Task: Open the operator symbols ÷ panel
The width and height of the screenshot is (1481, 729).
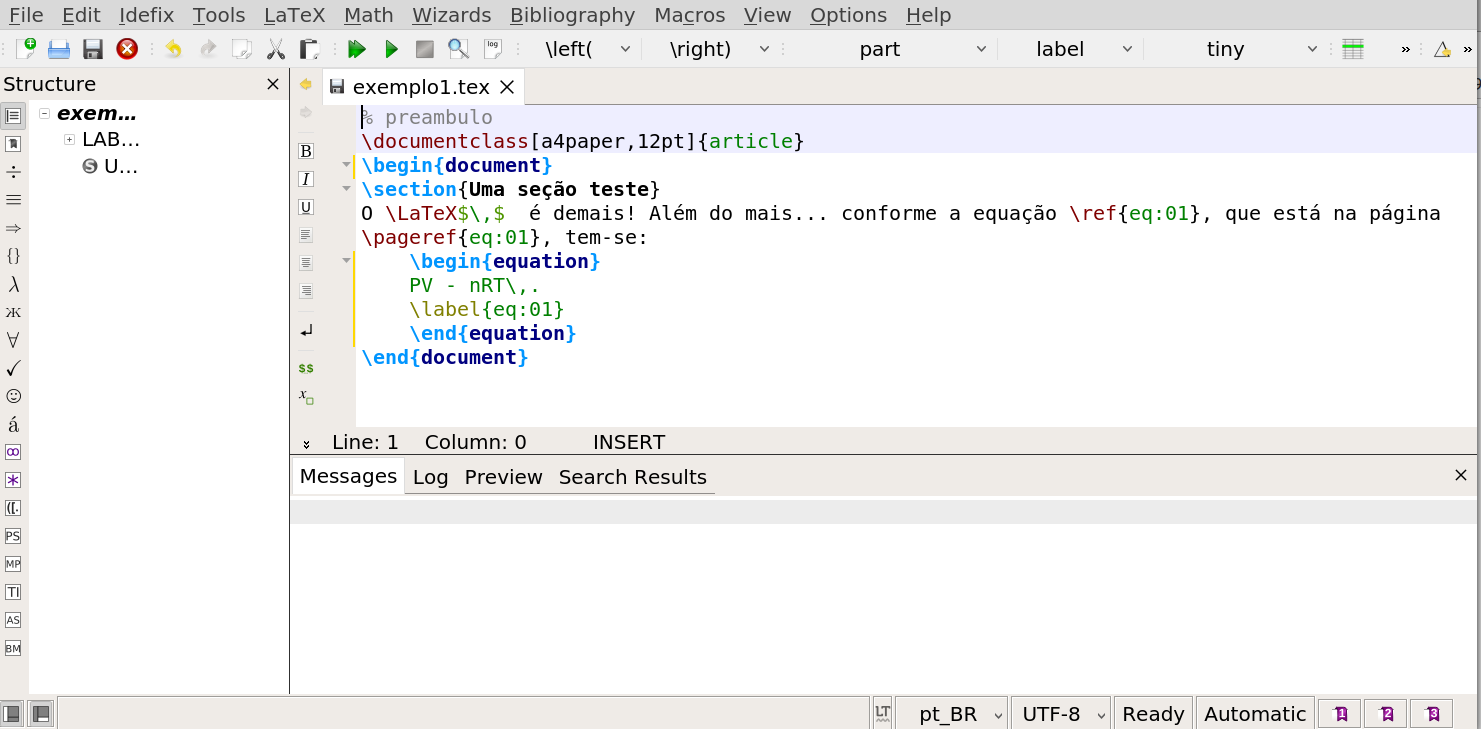Action: click(13, 172)
